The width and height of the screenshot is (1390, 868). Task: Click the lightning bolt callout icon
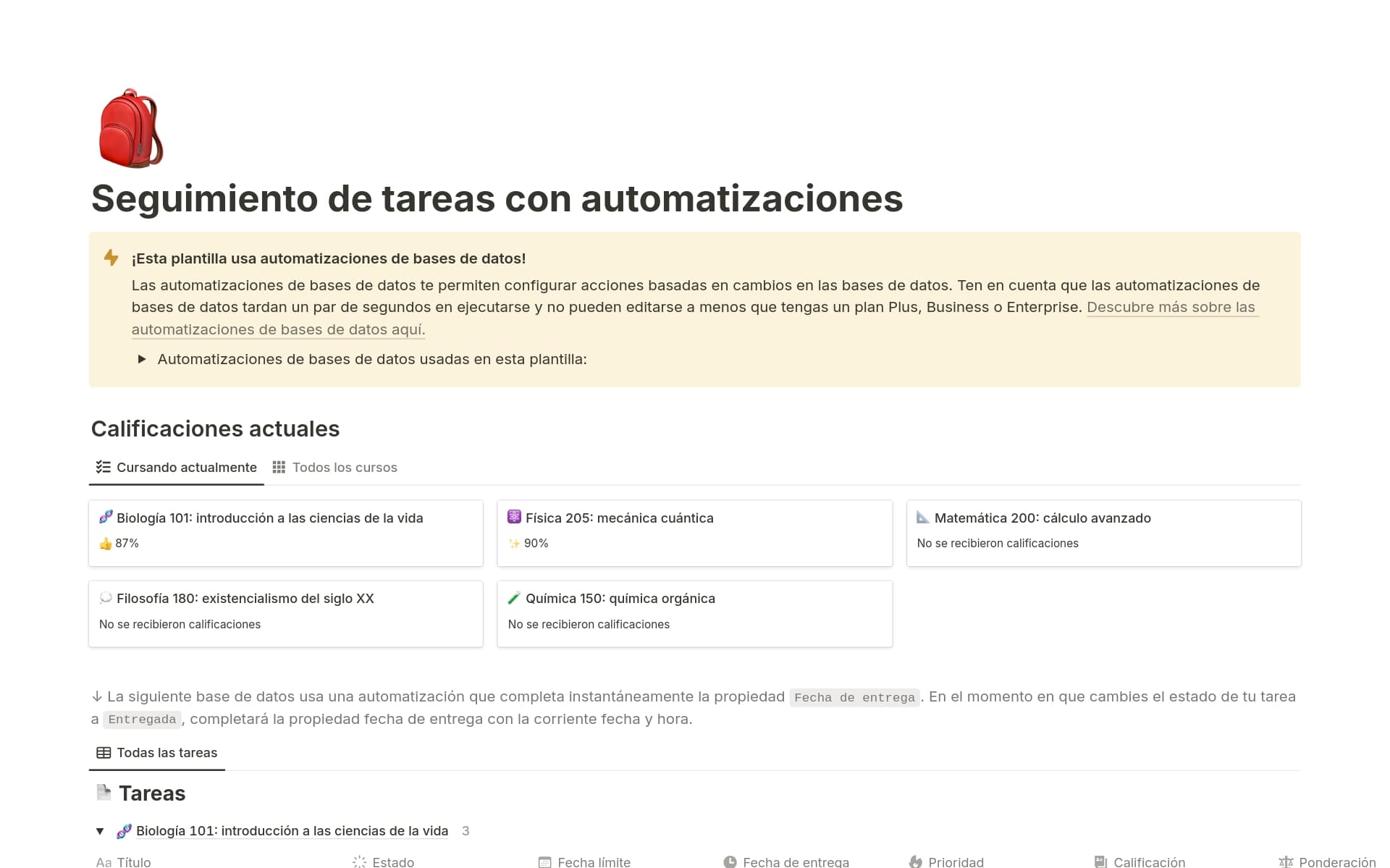point(111,258)
